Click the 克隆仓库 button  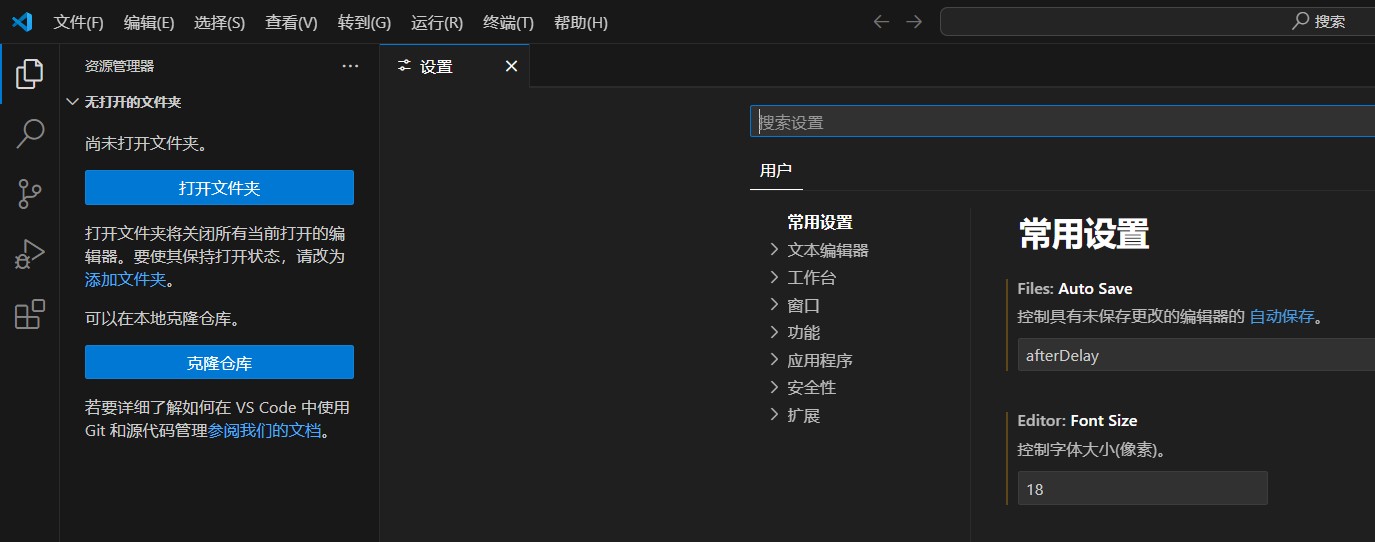coord(219,363)
